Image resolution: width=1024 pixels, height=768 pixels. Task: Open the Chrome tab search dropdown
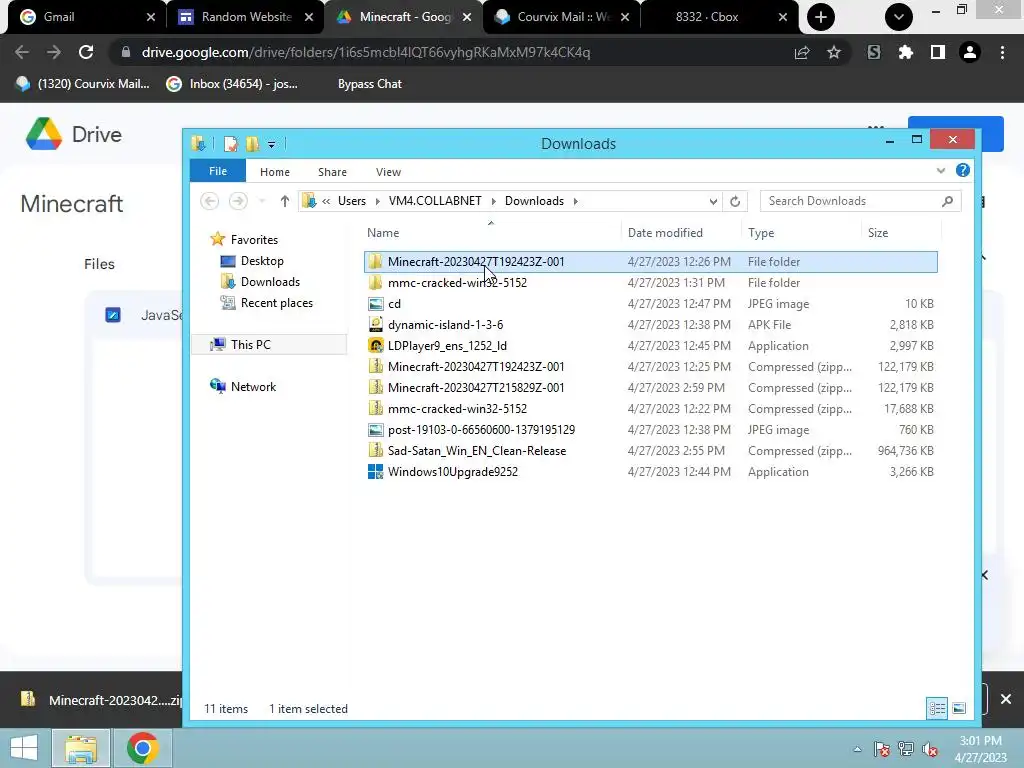[899, 17]
